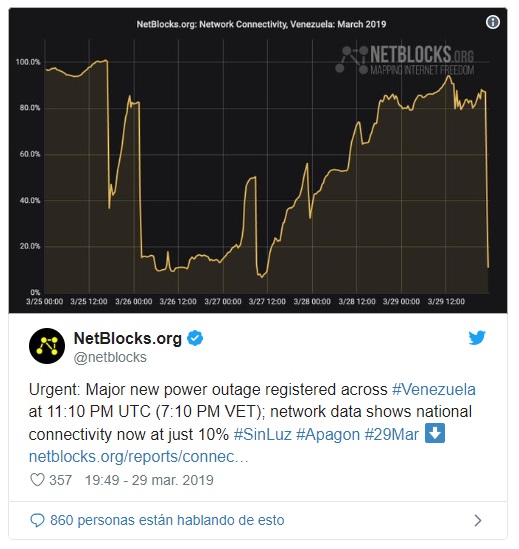Click the NetBlocks.org account name
This screenshot has width=519, height=549.
[127, 338]
